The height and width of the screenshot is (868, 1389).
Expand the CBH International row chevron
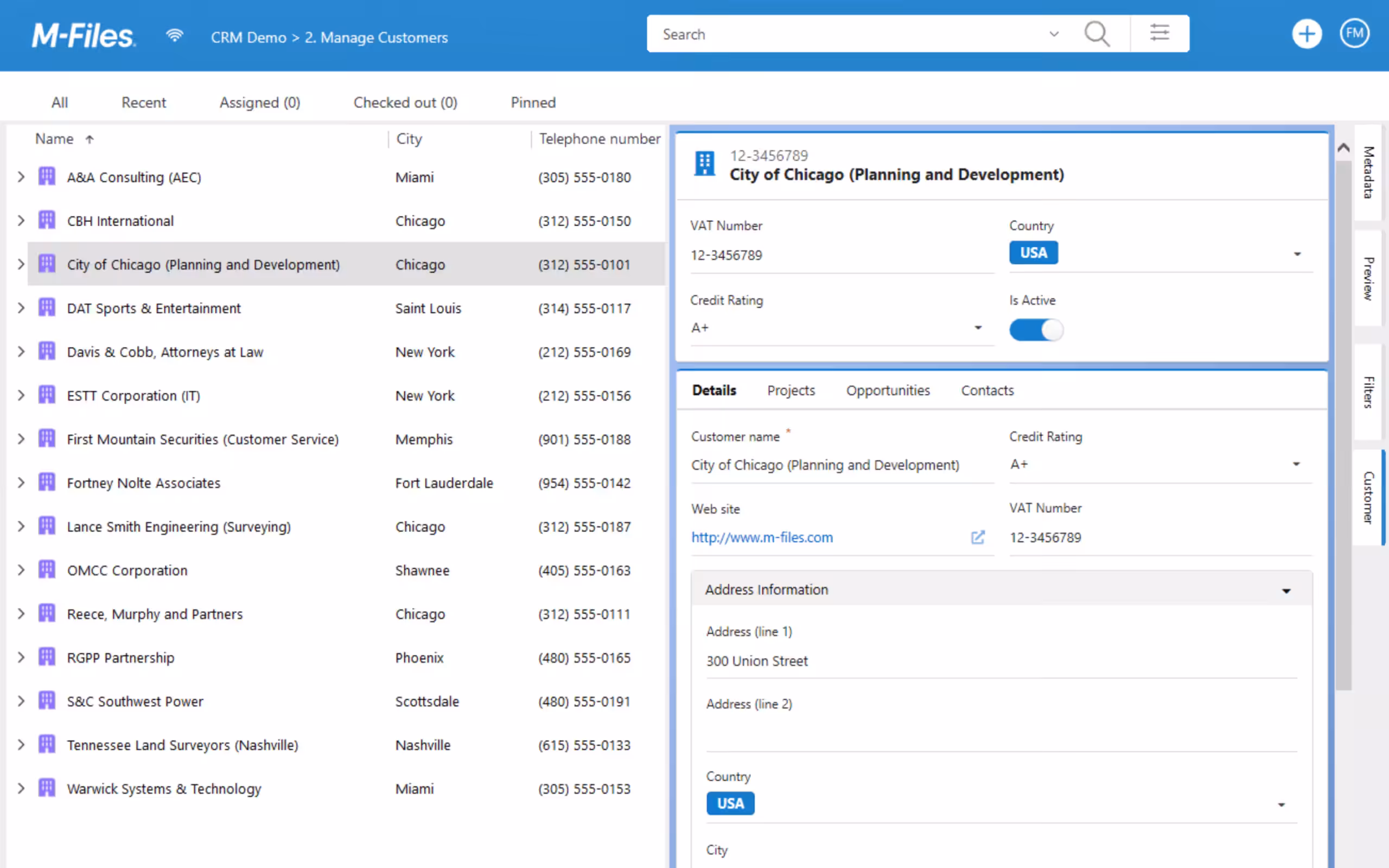tap(21, 220)
